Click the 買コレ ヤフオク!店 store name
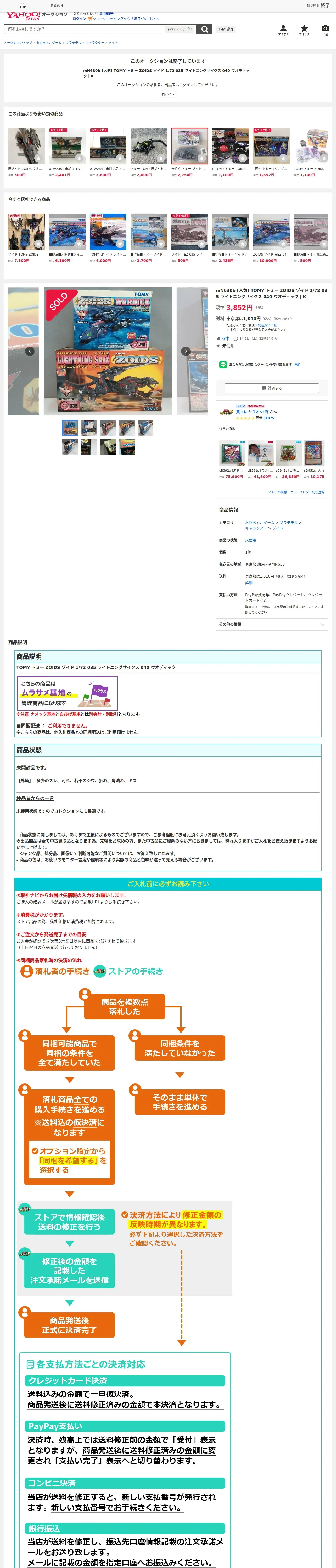336x1568 pixels. click(x=253, y=412)
